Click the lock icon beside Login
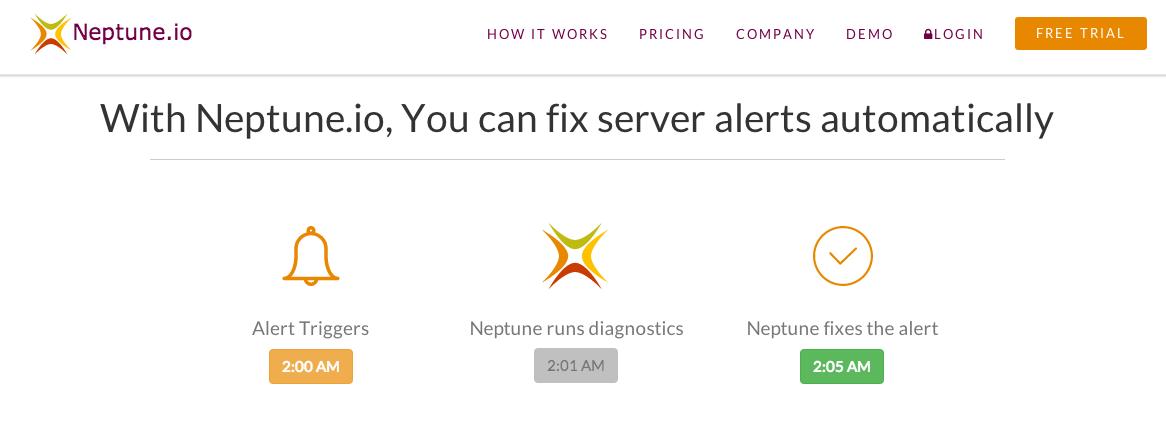 pyautogui.click(x=928, y=34)
